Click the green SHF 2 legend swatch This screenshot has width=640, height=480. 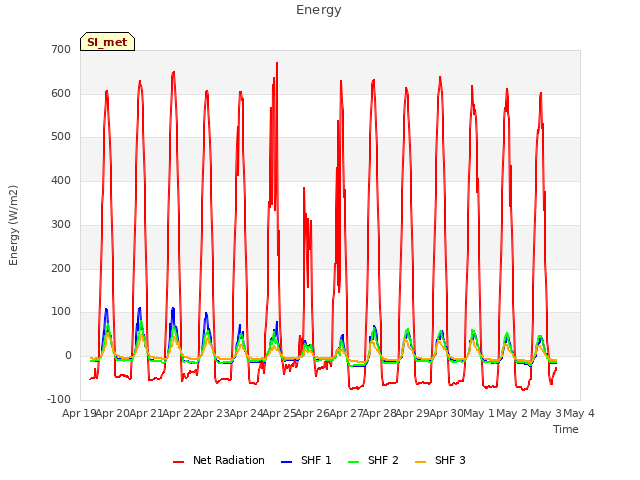tap(353, 462)
